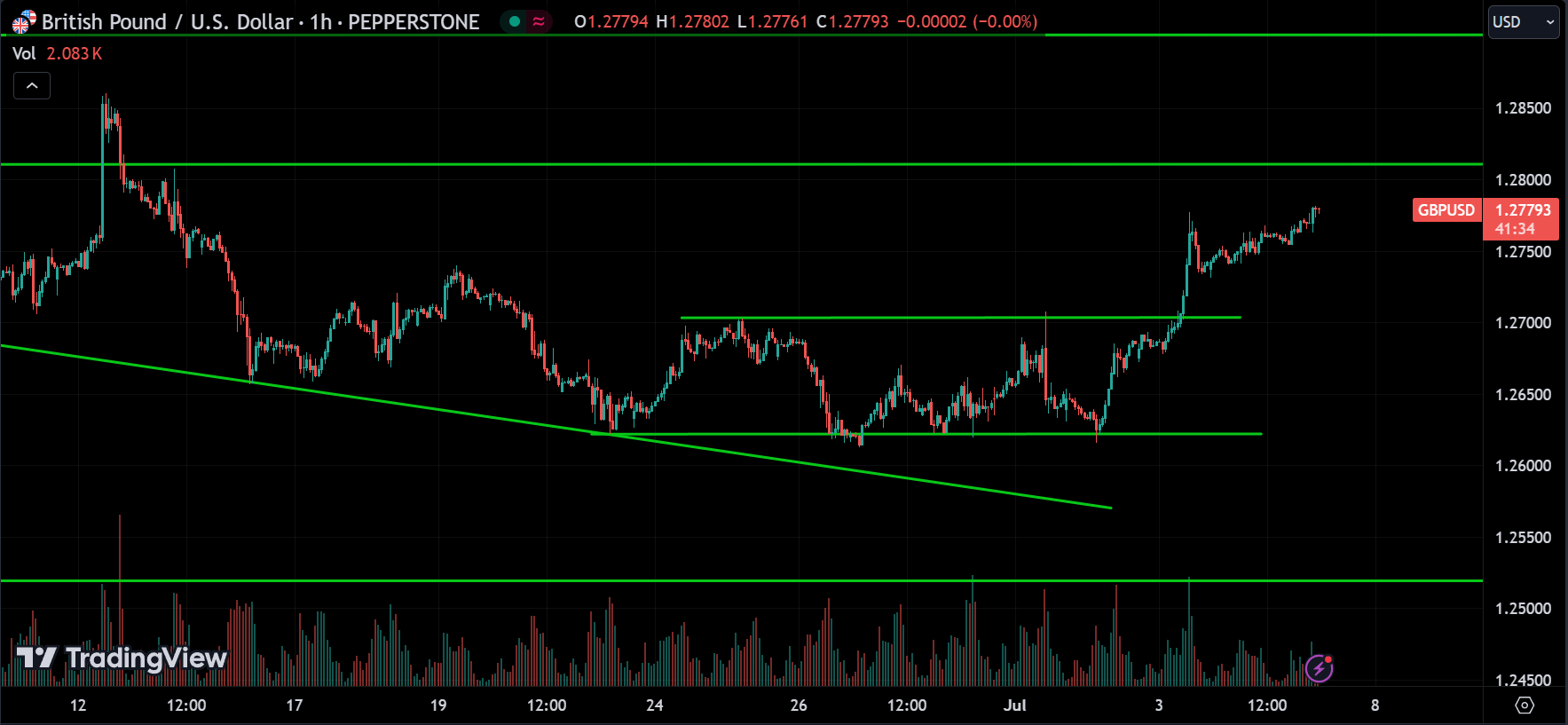The height and width of the screenshot is (725, 1568).
Task: Open the USD currency dropdown
Action: click(x=1524, y=22)
